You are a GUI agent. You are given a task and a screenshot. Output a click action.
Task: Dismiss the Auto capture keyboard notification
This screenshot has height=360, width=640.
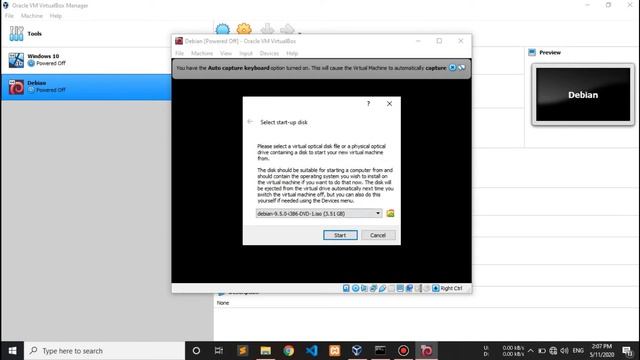452,68
